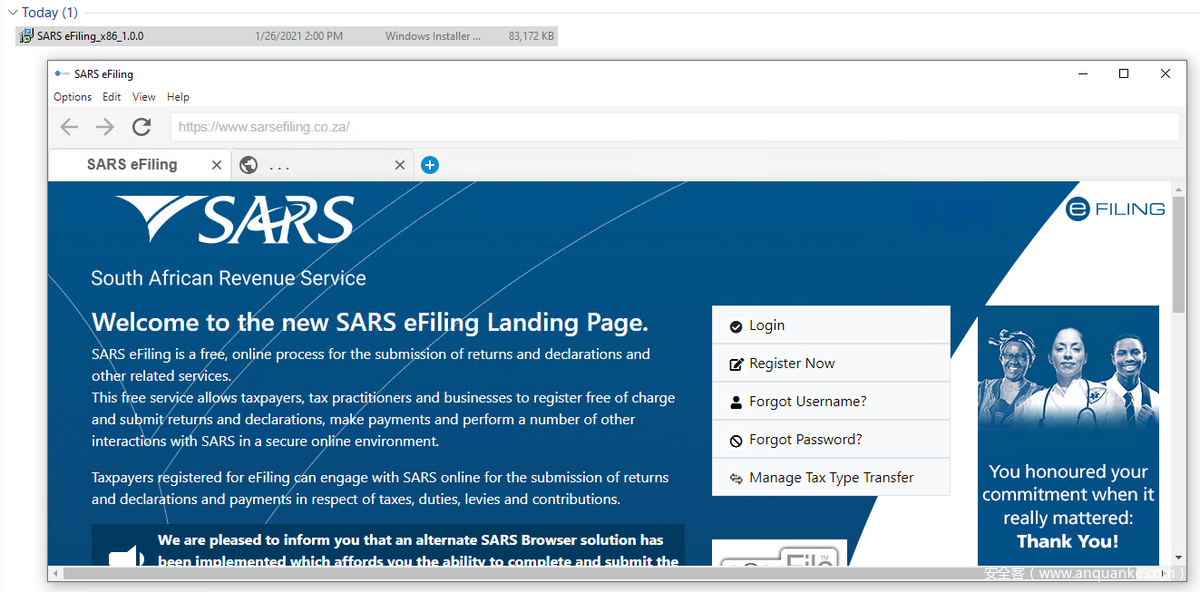This screenshot has width=1200, height=592.
Task: Select the SARS eFiling_x86_1.0.0 installer file
Action: coord(287,36)
